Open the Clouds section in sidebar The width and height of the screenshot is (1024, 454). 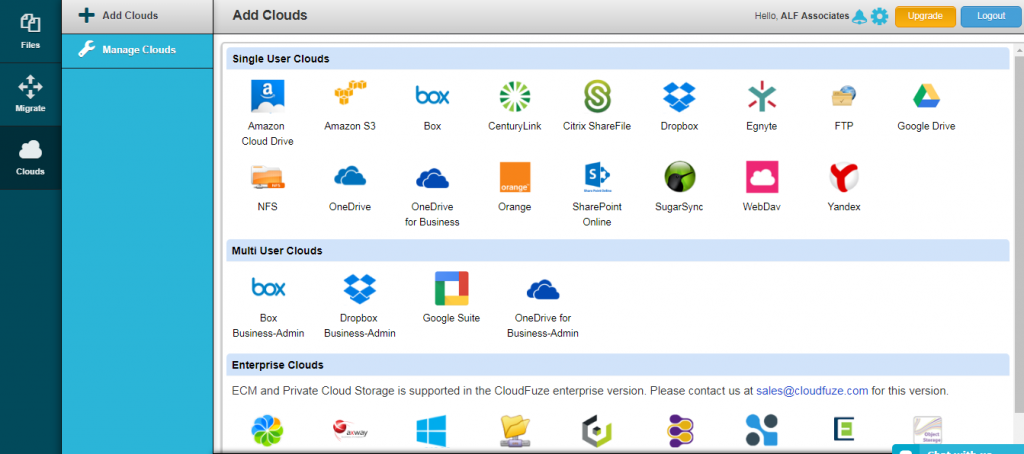[x=30, y=158]
